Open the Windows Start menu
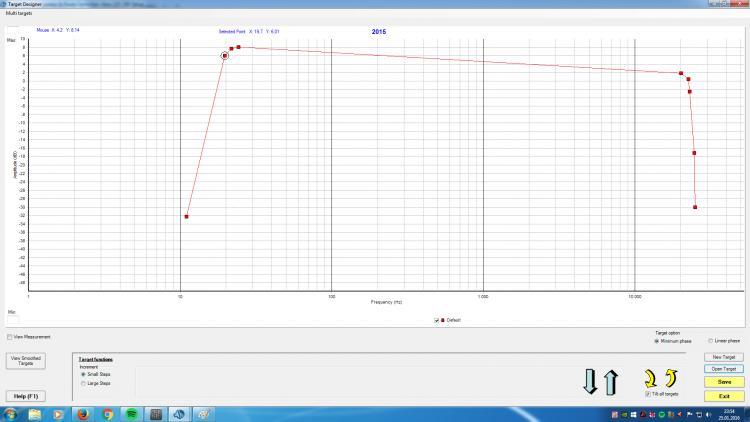 coord(10,414)
